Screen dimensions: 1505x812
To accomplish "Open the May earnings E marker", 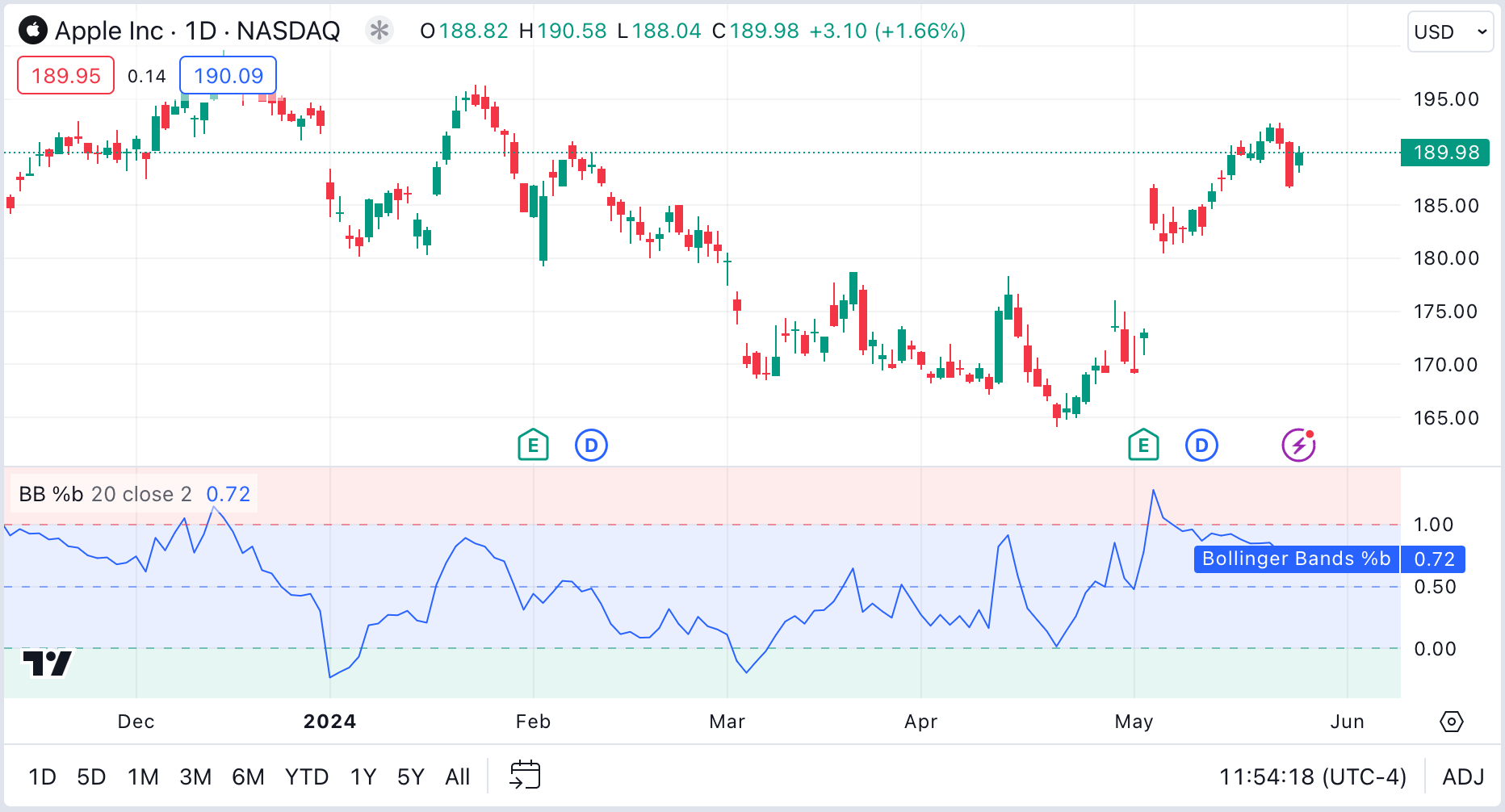I will [x=1143, y=445].
